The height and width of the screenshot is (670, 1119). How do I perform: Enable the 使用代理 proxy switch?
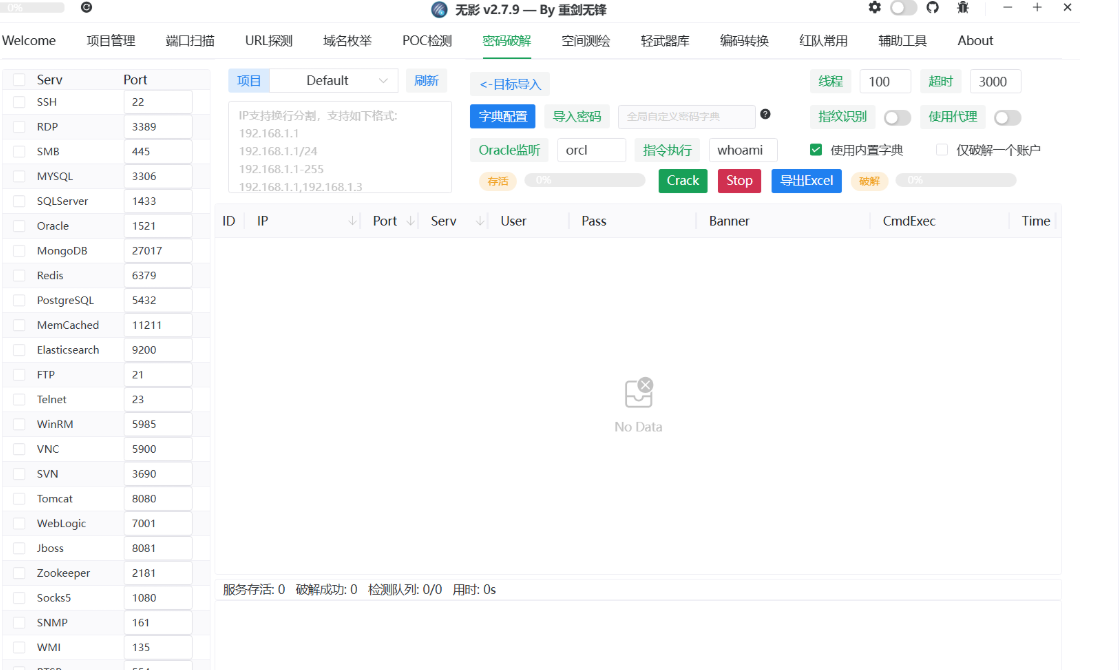(x=1007, y=117)
